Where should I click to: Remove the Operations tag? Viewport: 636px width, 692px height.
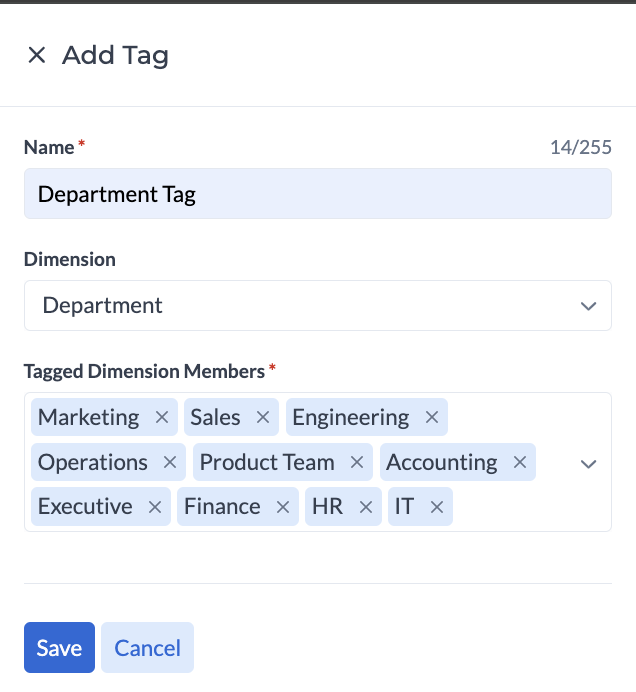[170, 462]
